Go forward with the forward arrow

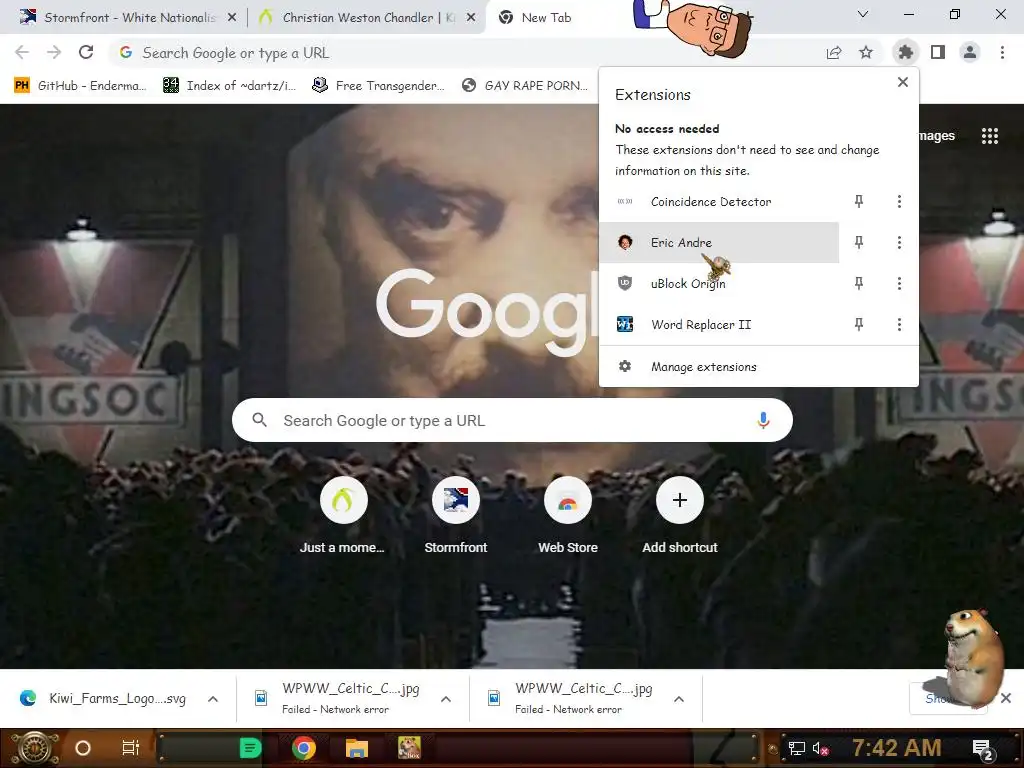click(54, 52)
